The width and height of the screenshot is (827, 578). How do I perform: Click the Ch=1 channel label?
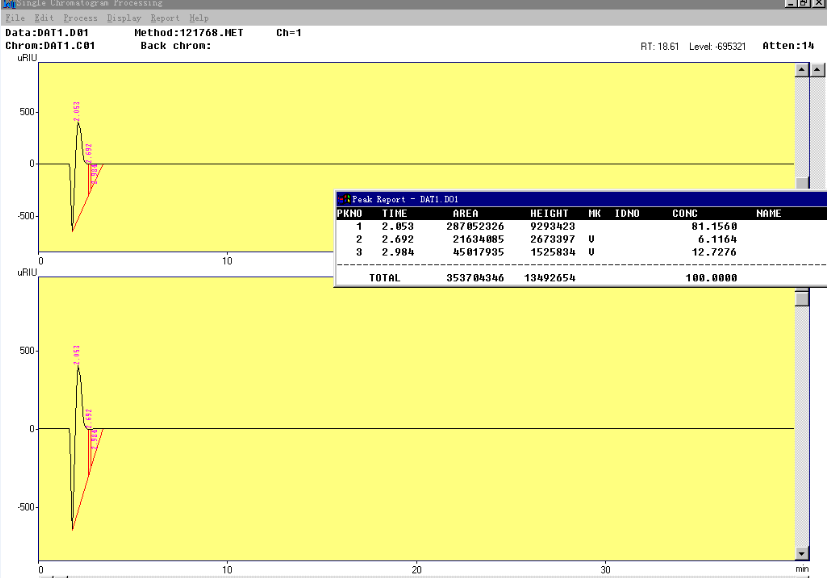pyautogui.click(x=289, y=33)
